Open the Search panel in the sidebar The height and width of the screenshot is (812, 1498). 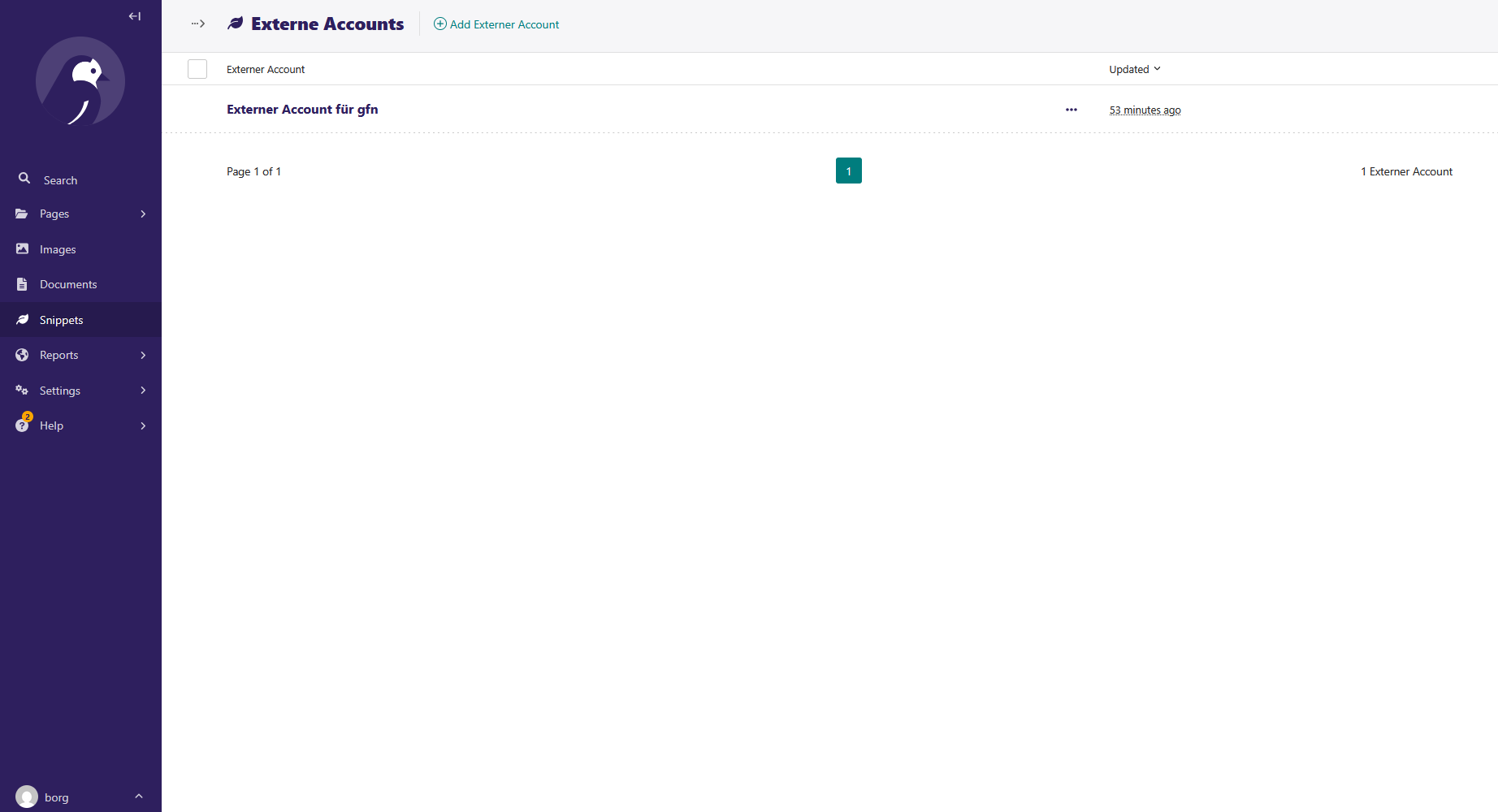coord(24,179)
